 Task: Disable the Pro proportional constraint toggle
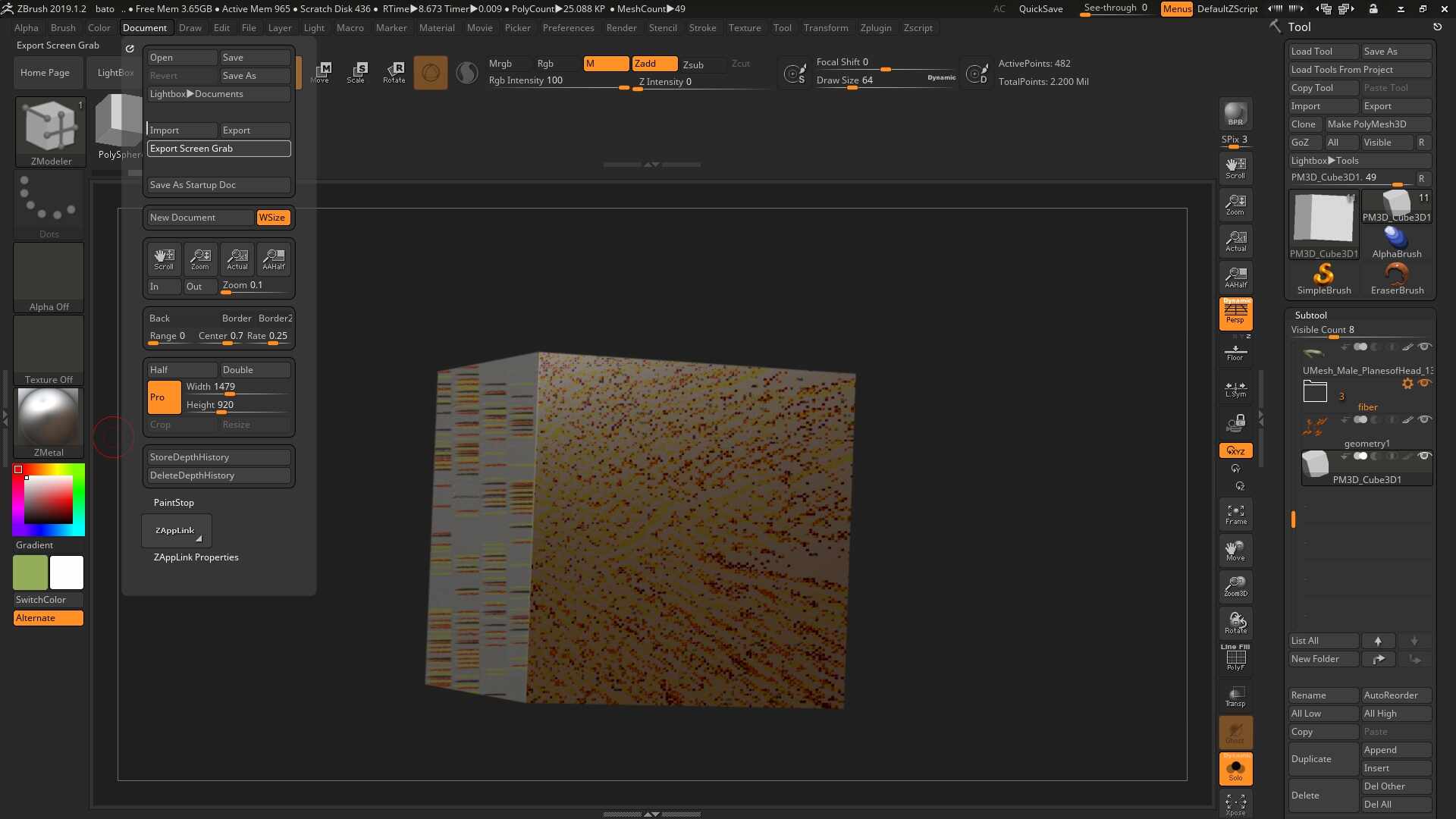coord(164,397)
